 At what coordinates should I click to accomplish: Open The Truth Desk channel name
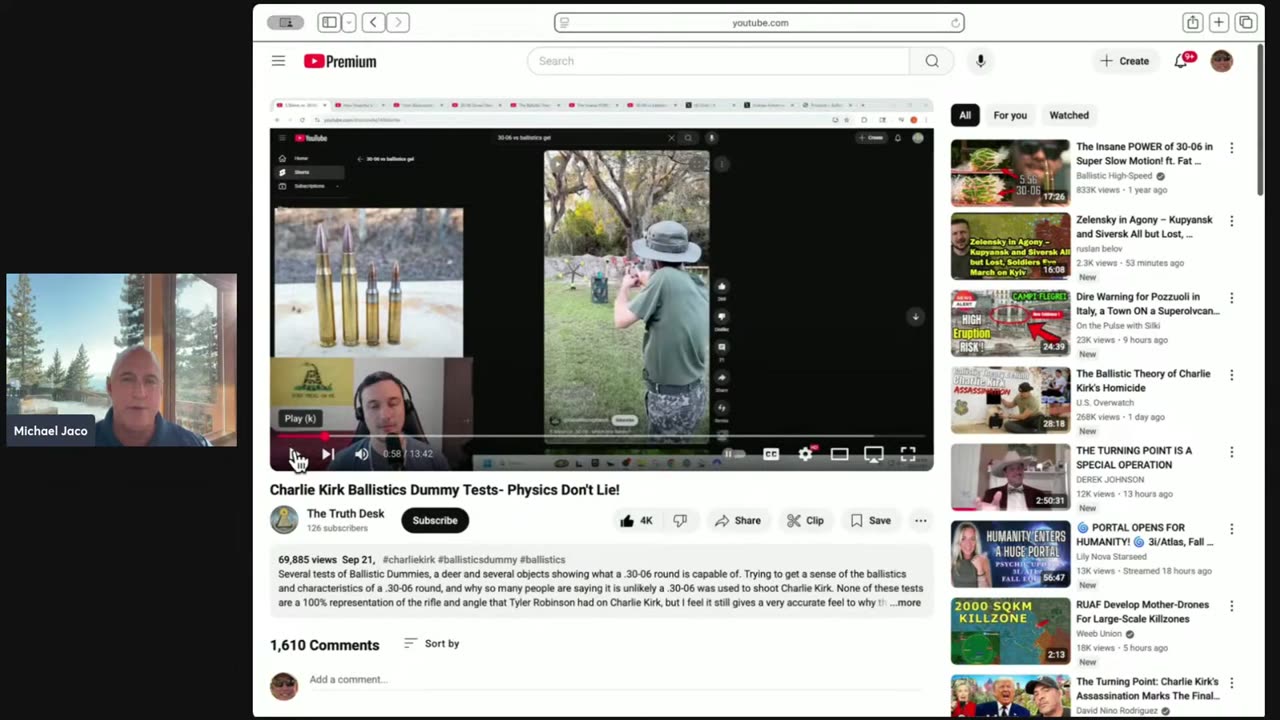tap(345, 513)
